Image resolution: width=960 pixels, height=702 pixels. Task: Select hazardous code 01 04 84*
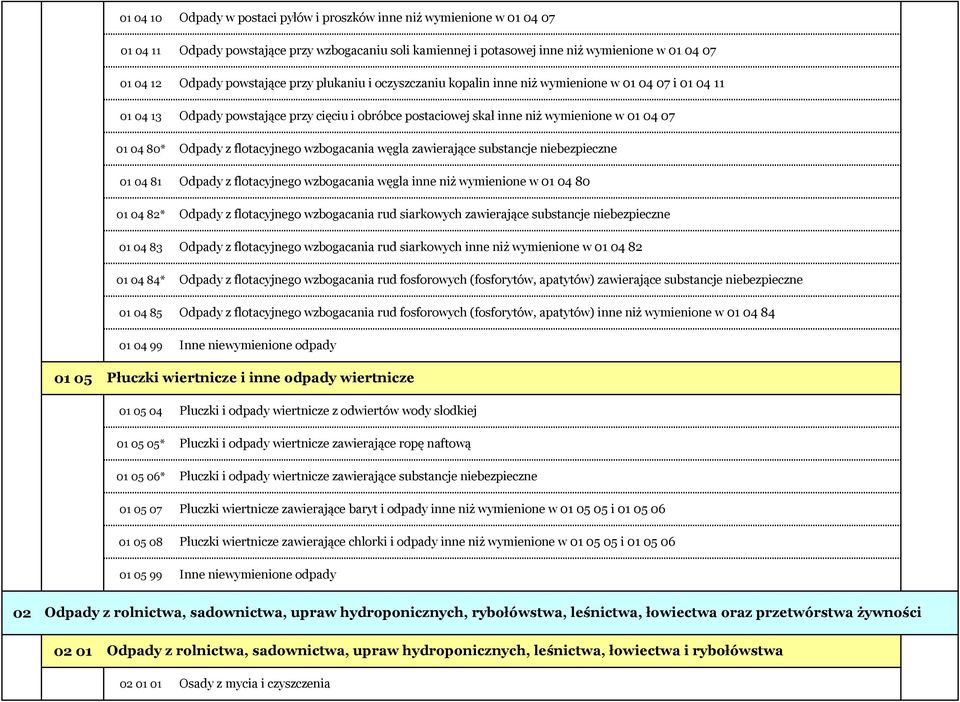[141, 280]
